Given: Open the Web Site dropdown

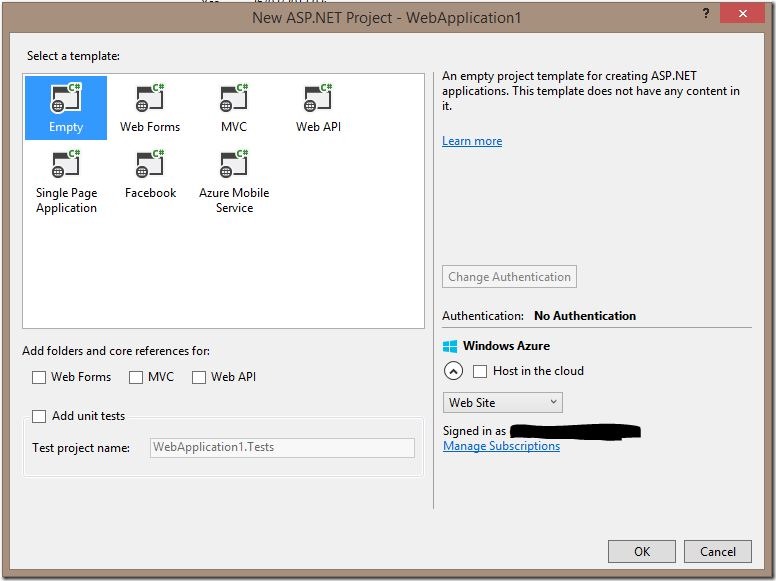Looking at the screenshot, I should (x=502, y=402).
